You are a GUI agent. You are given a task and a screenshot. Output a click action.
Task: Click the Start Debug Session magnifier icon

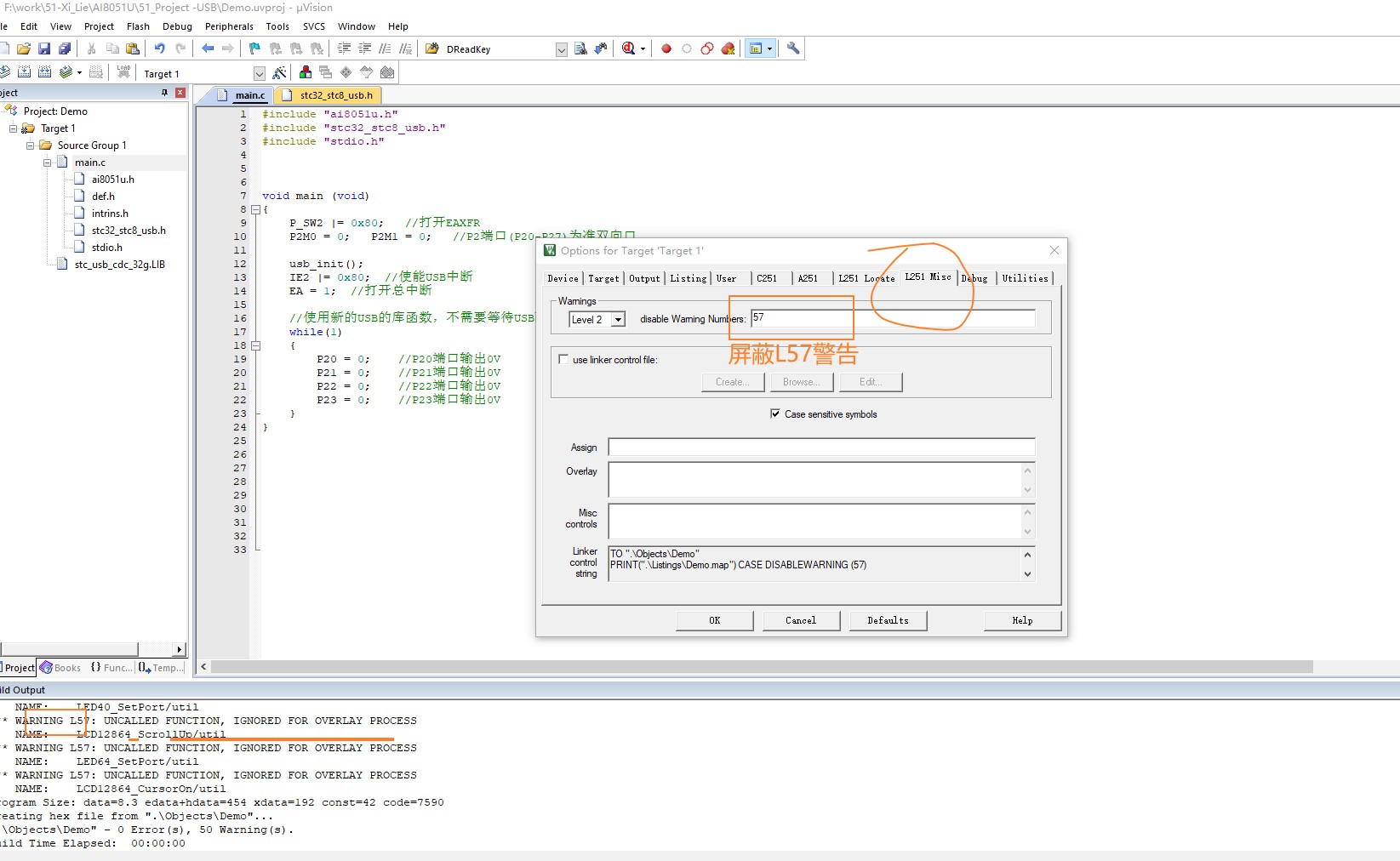[x=628, y=49]
